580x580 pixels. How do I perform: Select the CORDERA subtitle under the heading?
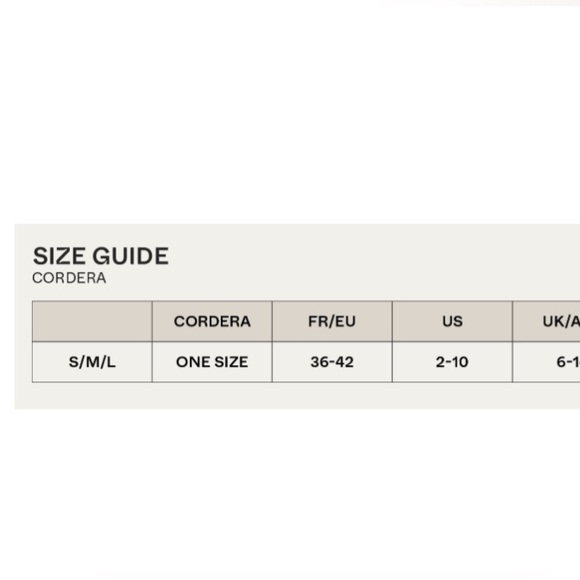[69, 278]
